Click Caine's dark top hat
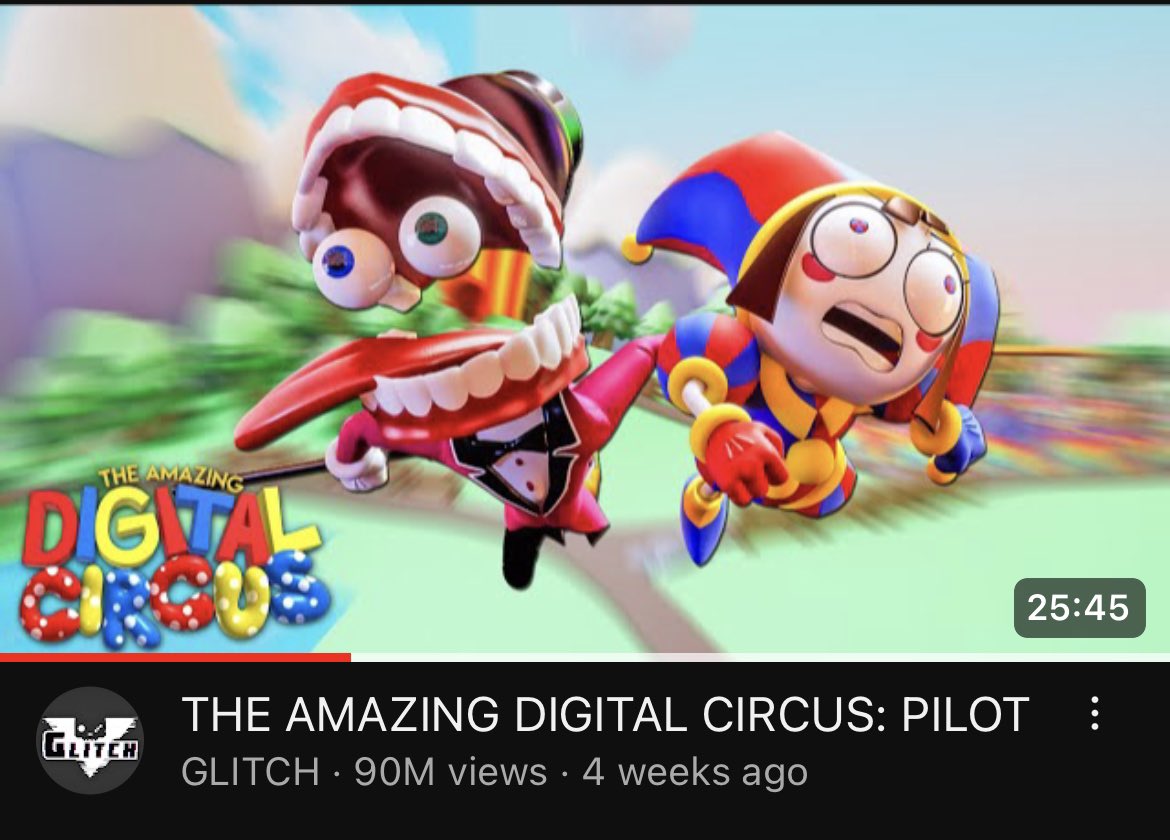The height and width of the screenshot is (840, 1170). [522, 119]
